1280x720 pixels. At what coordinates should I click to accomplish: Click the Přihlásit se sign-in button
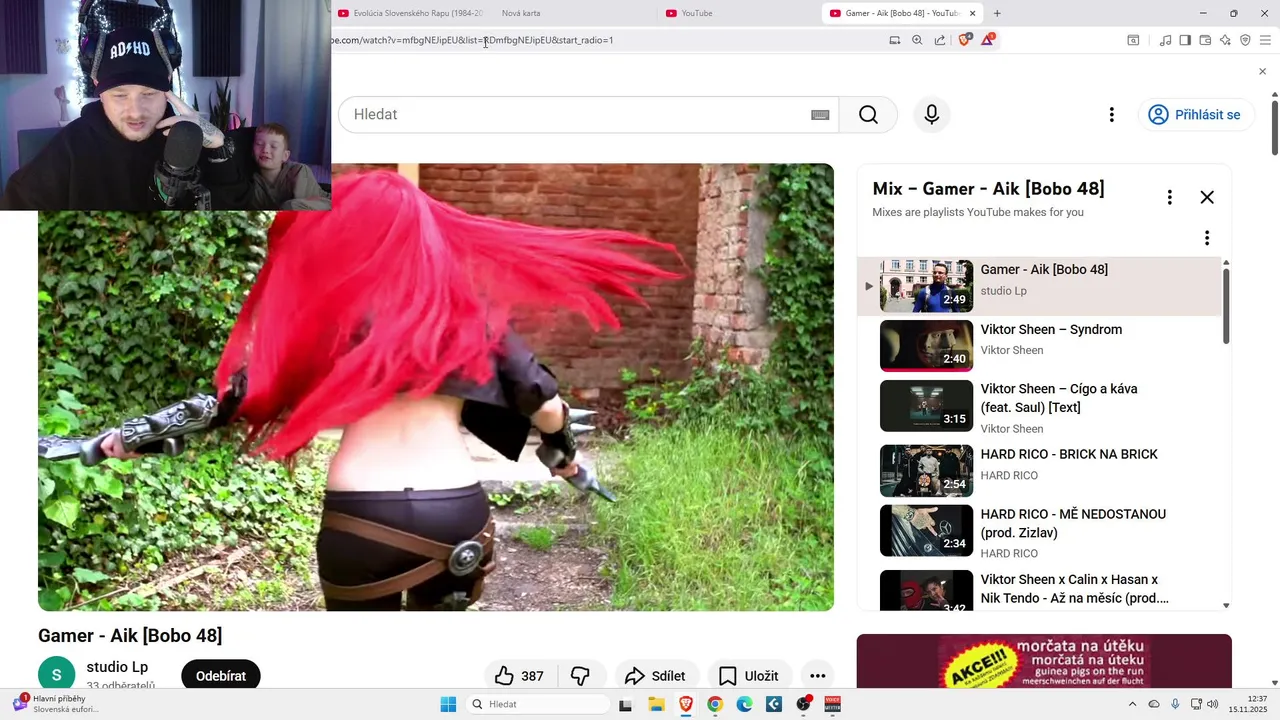coord(1195,115)
